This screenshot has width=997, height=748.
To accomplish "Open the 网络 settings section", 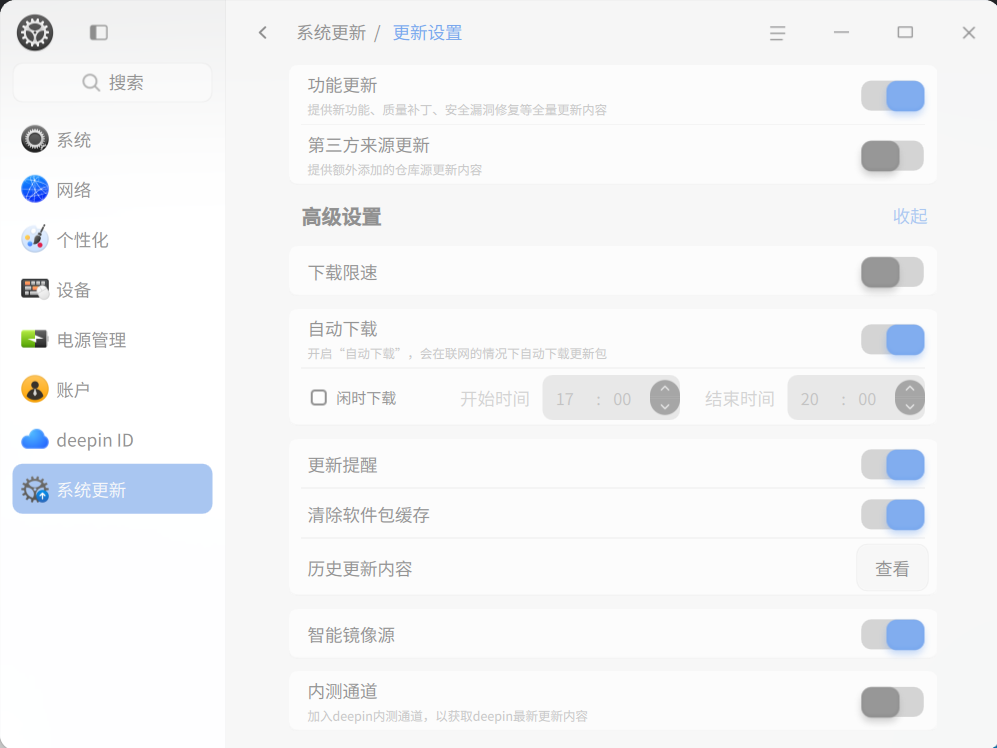I will tap(113, 190).
